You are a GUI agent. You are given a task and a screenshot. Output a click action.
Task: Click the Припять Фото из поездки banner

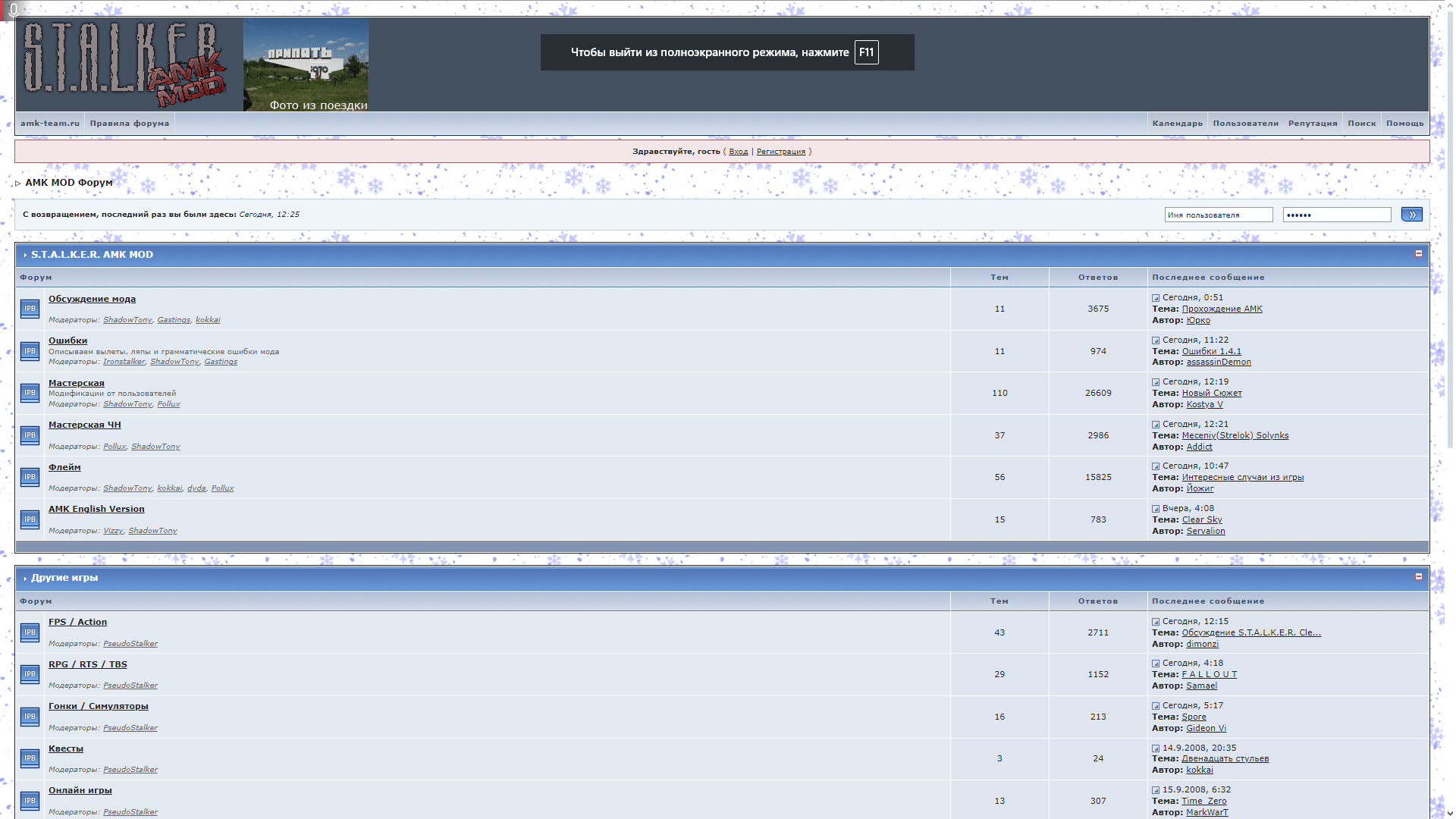(306, 65)
